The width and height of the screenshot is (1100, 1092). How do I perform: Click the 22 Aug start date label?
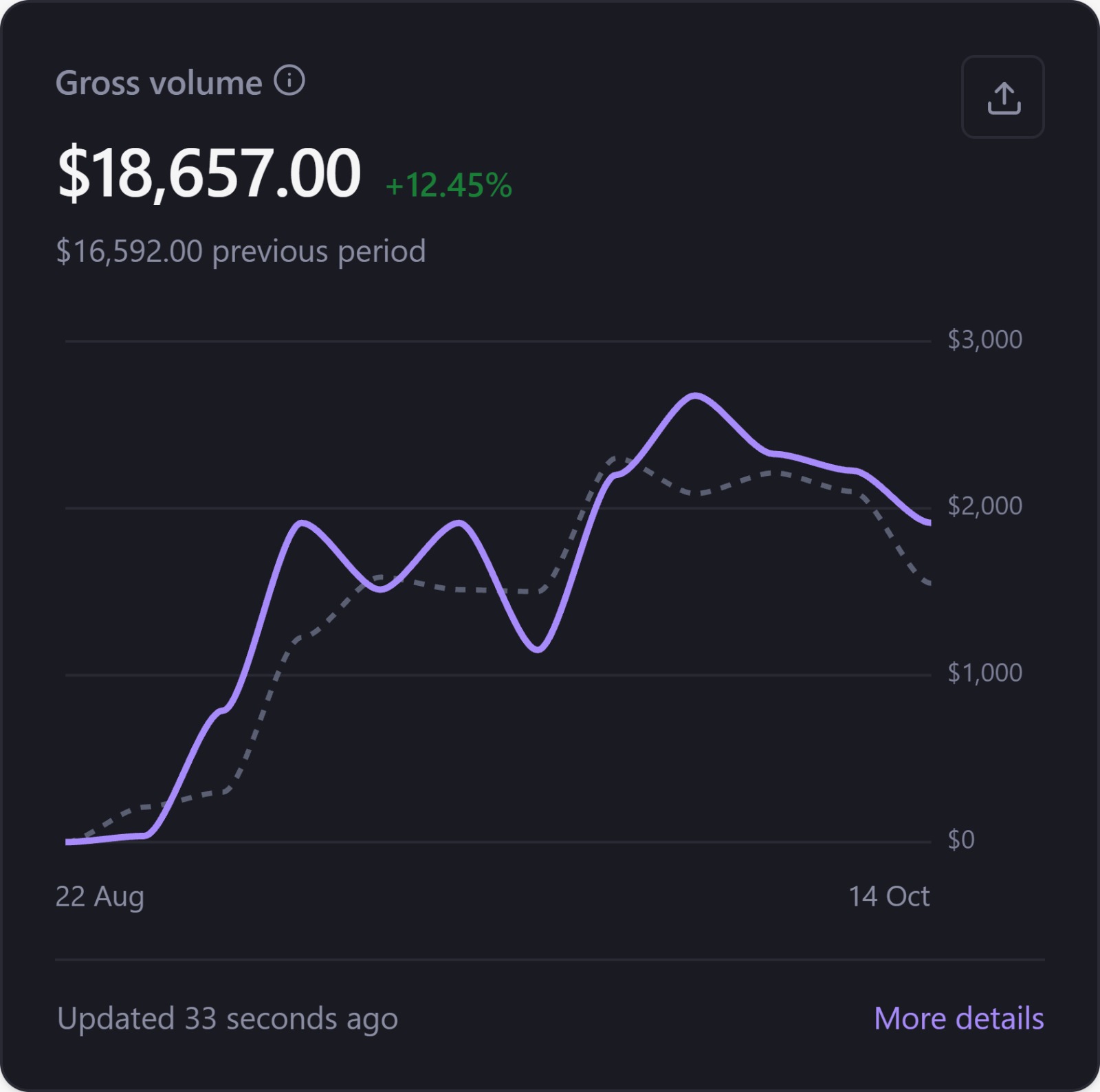pos(100,897)
